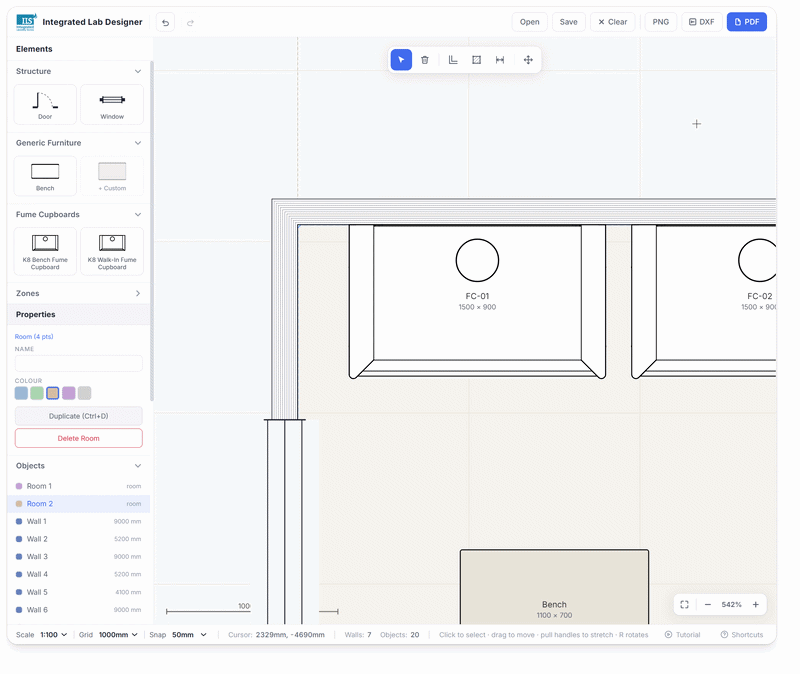Screen dimensions: 800x674
Task: Open the Grid 1000mm dropdown
Action: pos(118,635)
